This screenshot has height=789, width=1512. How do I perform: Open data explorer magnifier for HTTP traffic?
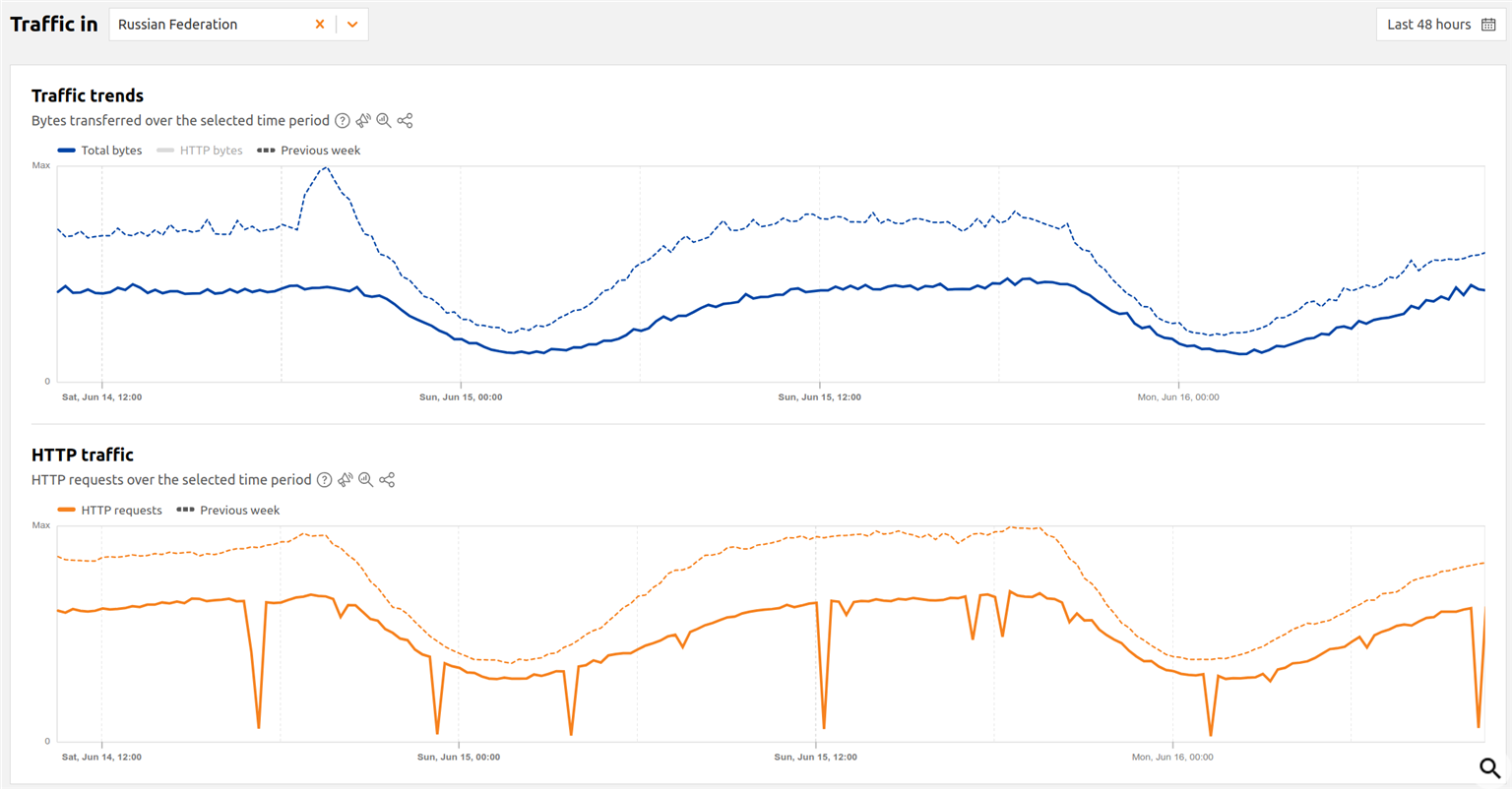tap(366, 480)
